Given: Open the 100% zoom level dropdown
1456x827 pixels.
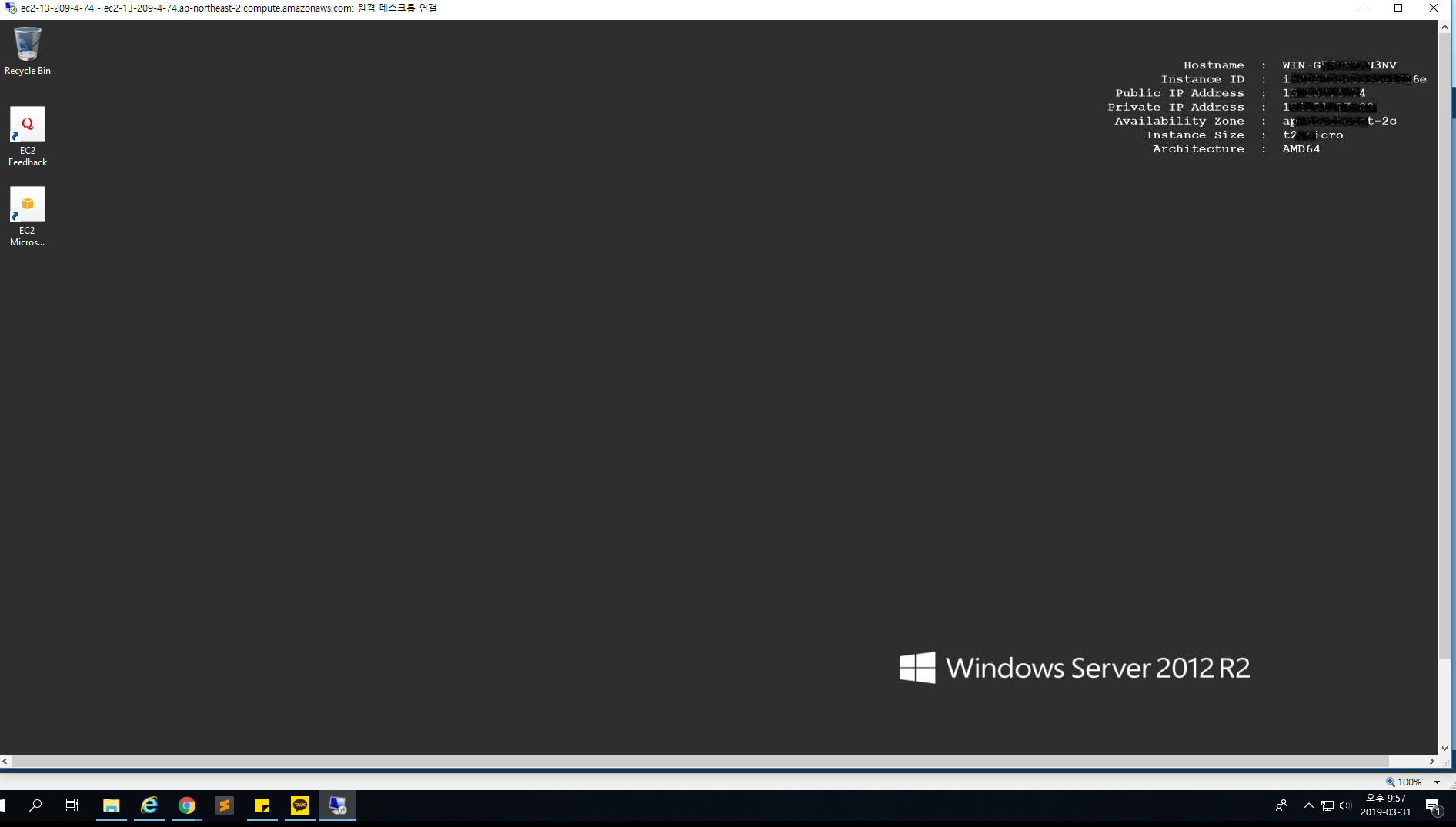Looking at the screenshot, I should click(x=1437, y=782).
